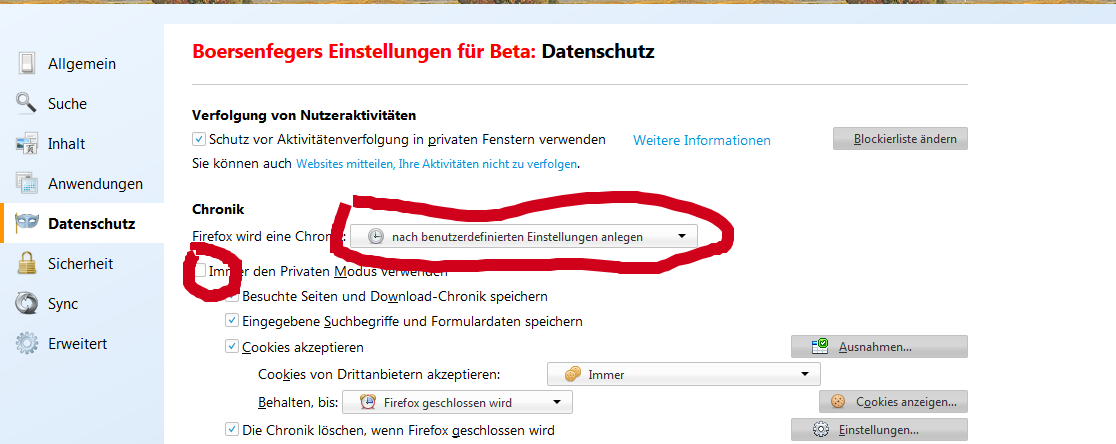
Task: Switch to the Suche settings category
Action: point(82,103)
